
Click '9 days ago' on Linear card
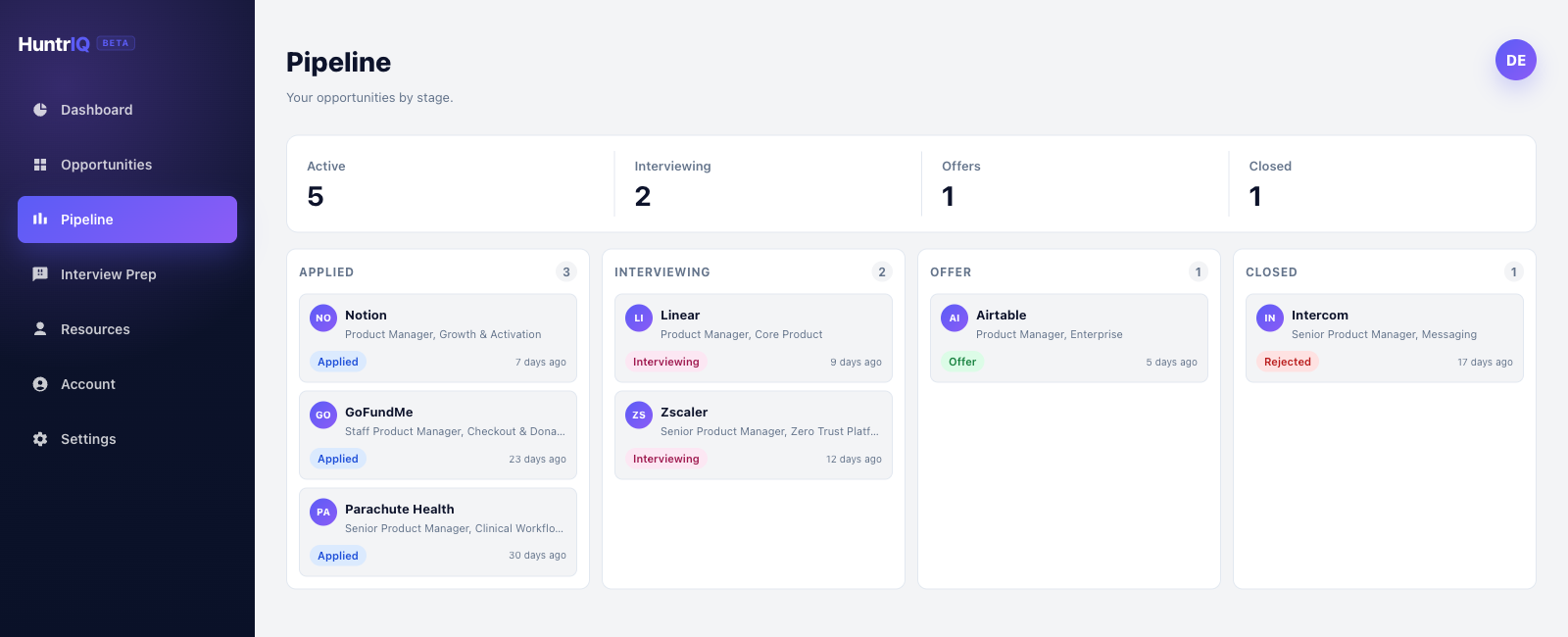pyautogui.click(x=856, y=363)
